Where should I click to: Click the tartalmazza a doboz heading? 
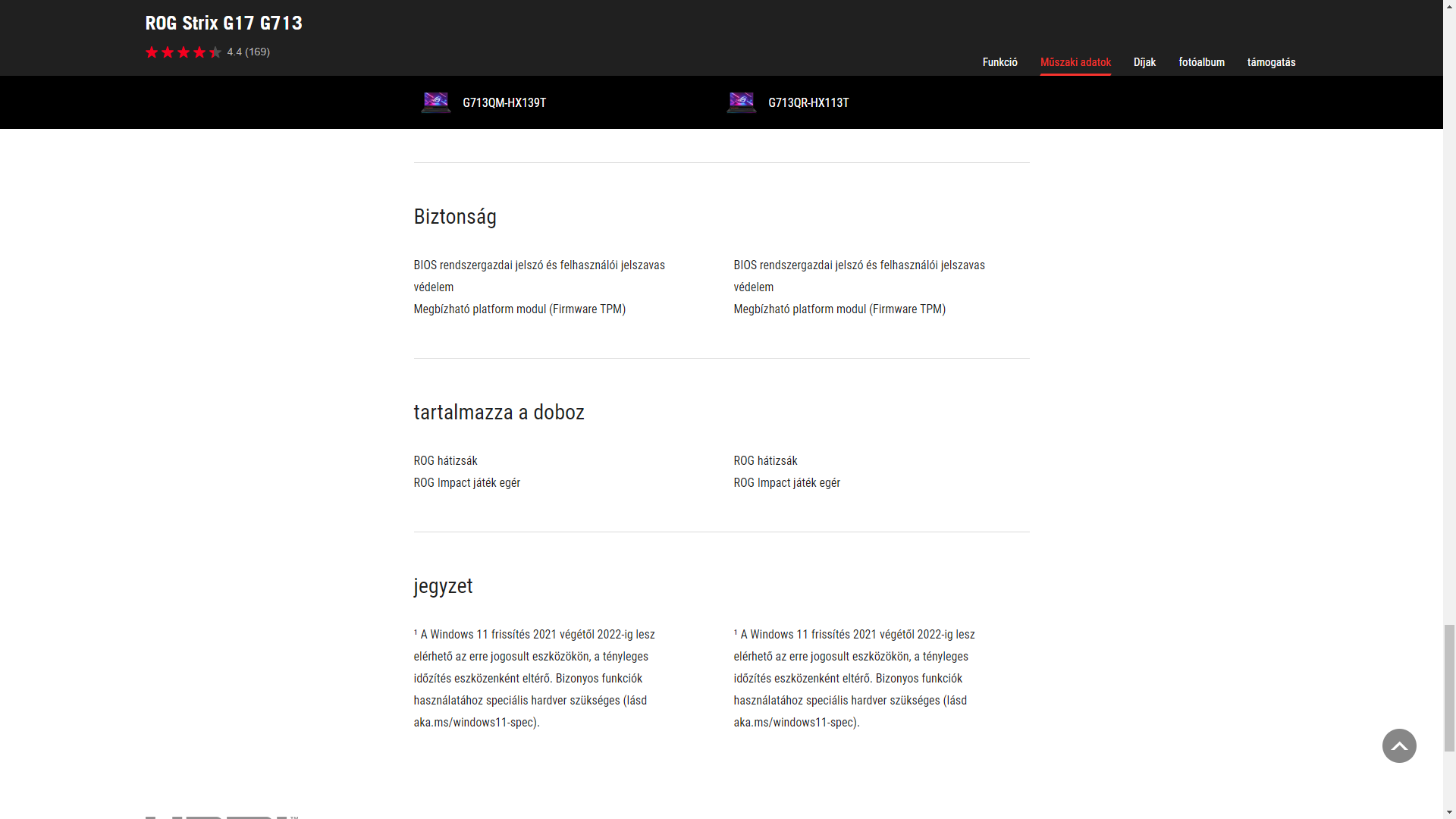pyautogui.click(x=499, y=413)
